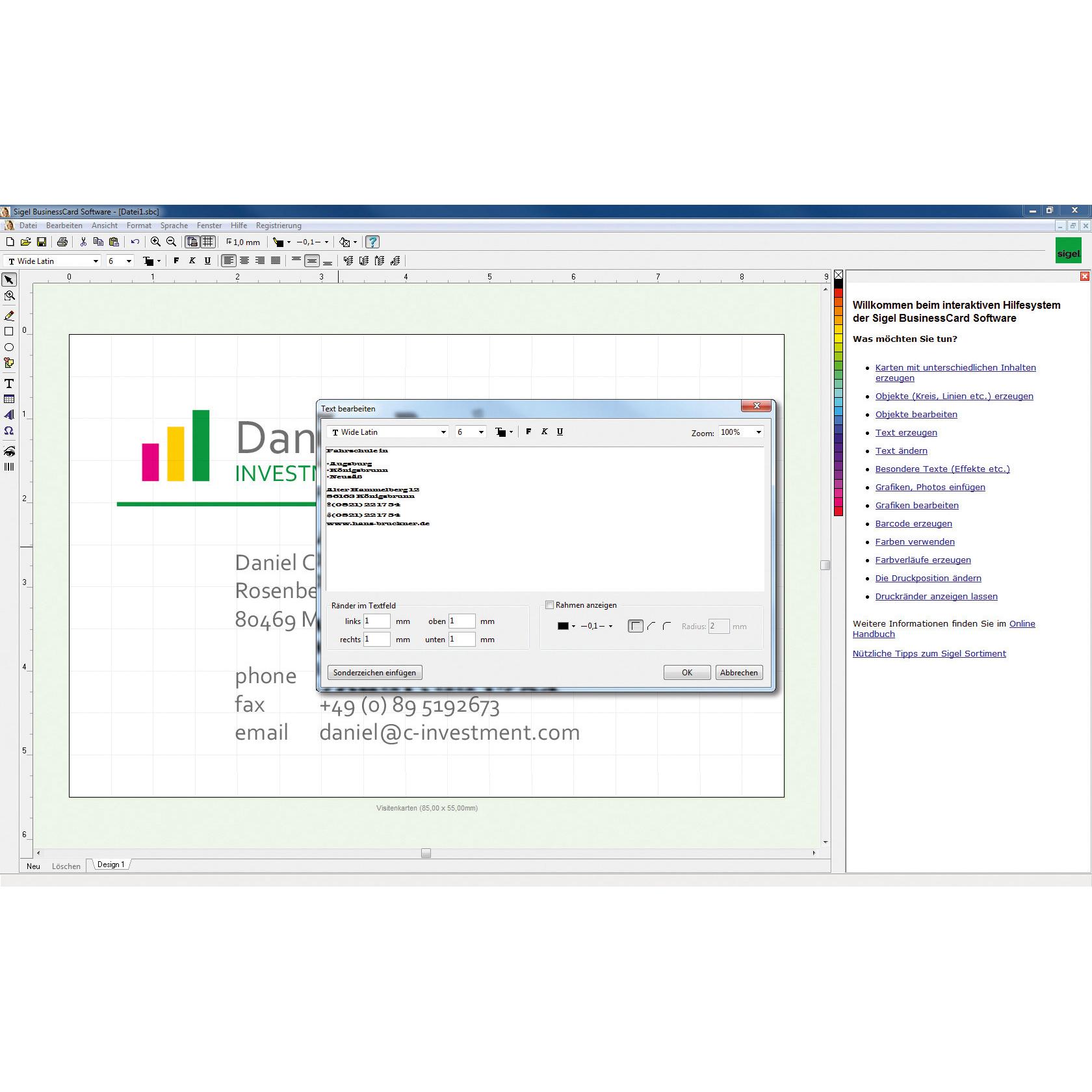The height and width of the screenshot is (1092, 1092).
Task: Pick the black swatch in color strip
Action: (838, 284)
